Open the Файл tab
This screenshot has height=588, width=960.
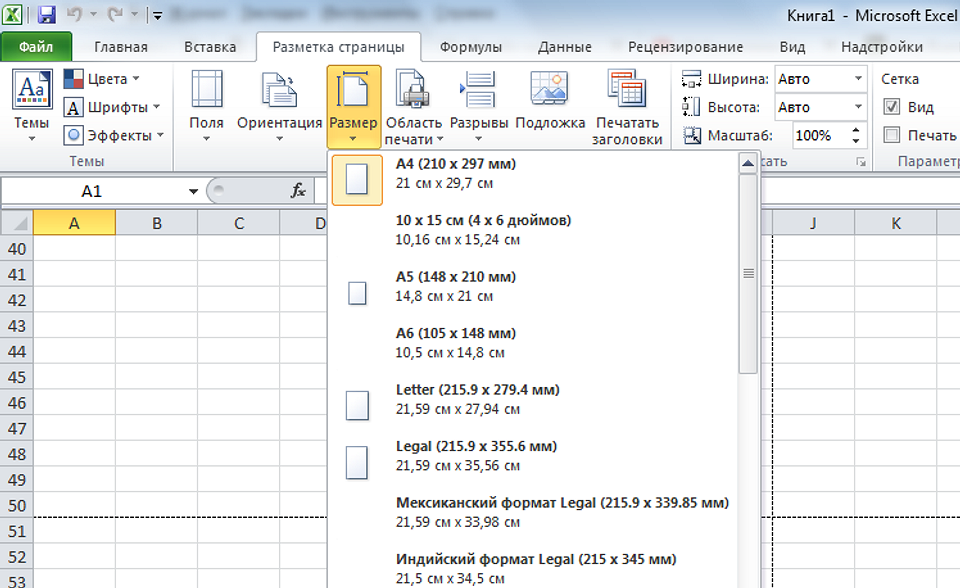pos(36,47)
